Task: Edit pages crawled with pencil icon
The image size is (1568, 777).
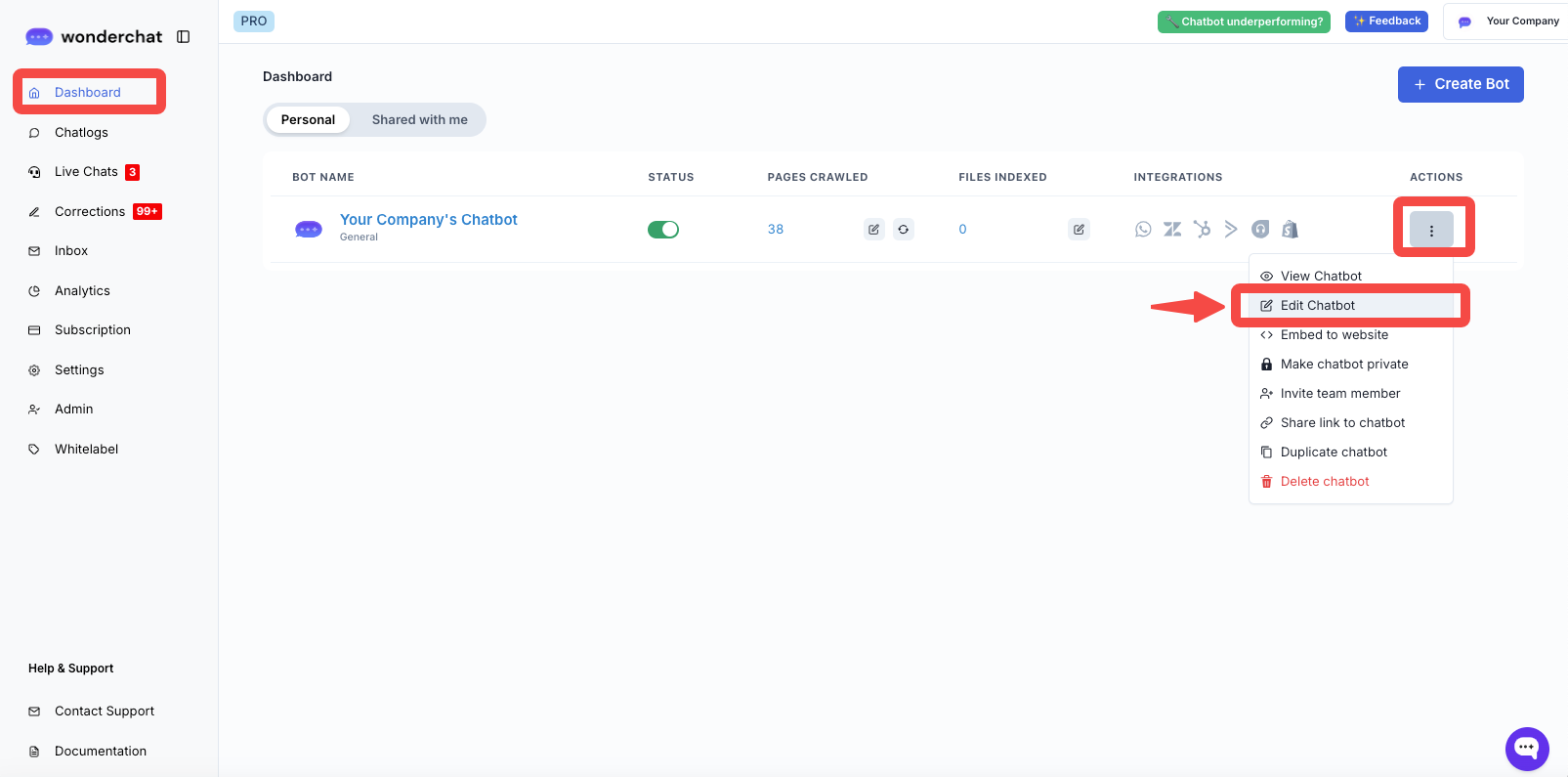Action: 874,230
